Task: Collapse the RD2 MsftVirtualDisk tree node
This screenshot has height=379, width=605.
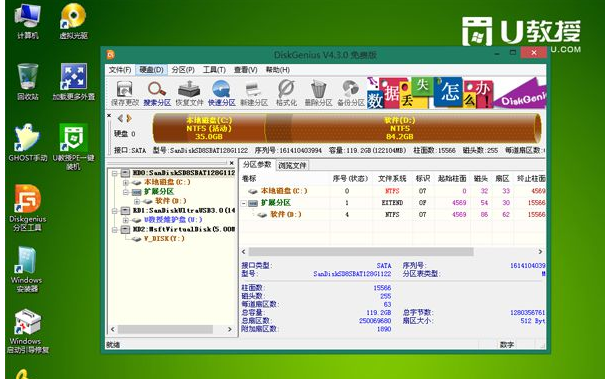Action: point(115,230)
